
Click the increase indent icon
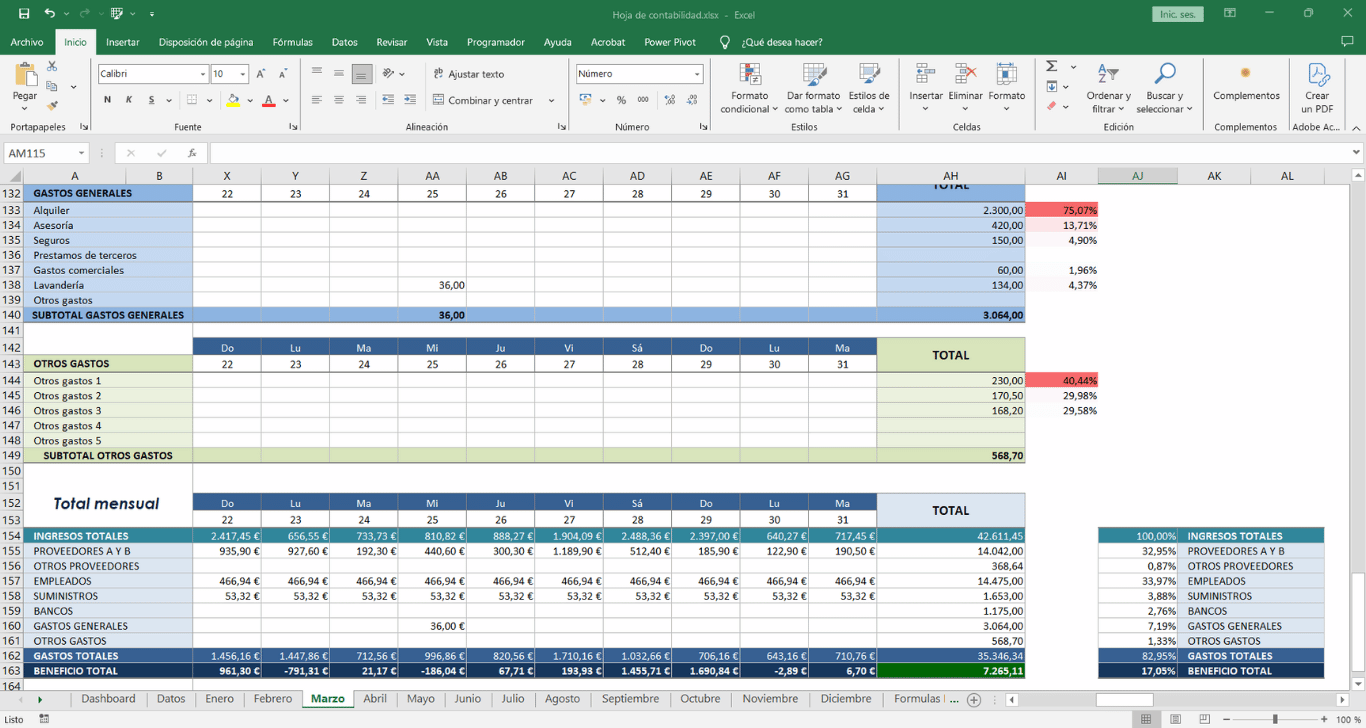click(x=410, y=100)
